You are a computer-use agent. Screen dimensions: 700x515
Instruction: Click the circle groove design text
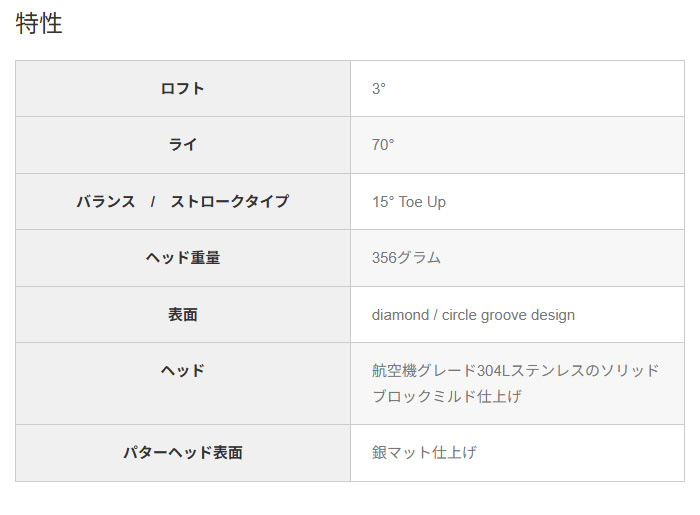click(508, 314)
